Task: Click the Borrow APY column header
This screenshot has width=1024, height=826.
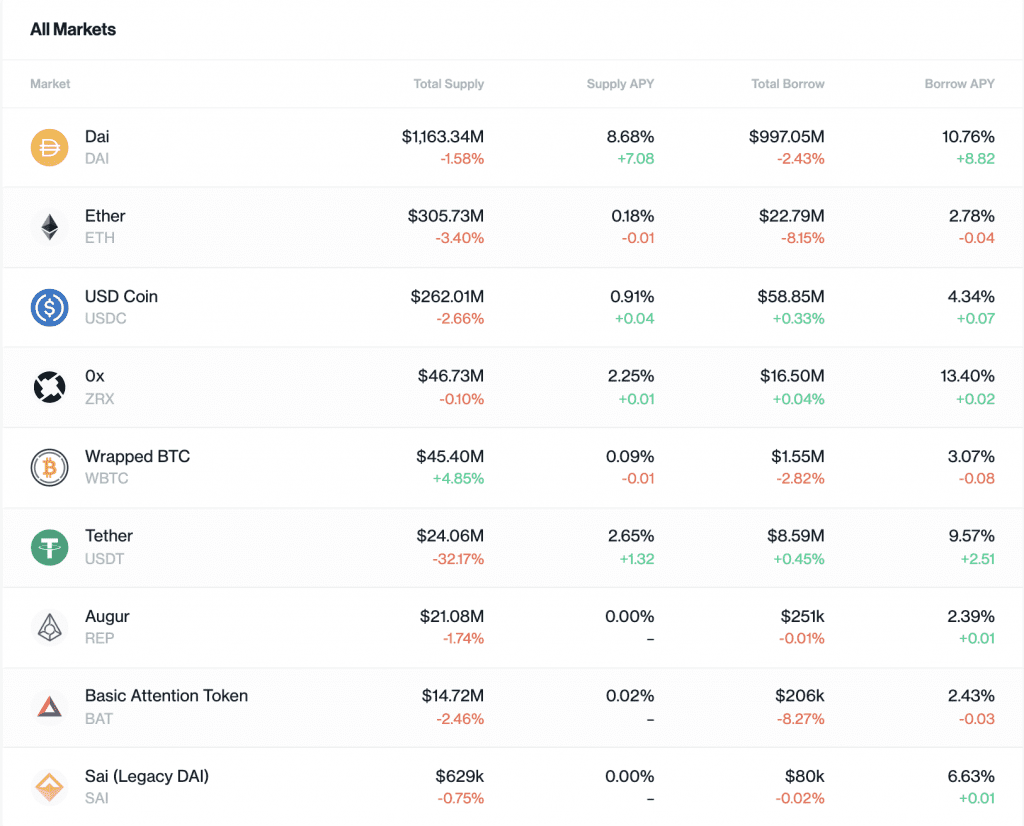Action: [x=959, y=84]
